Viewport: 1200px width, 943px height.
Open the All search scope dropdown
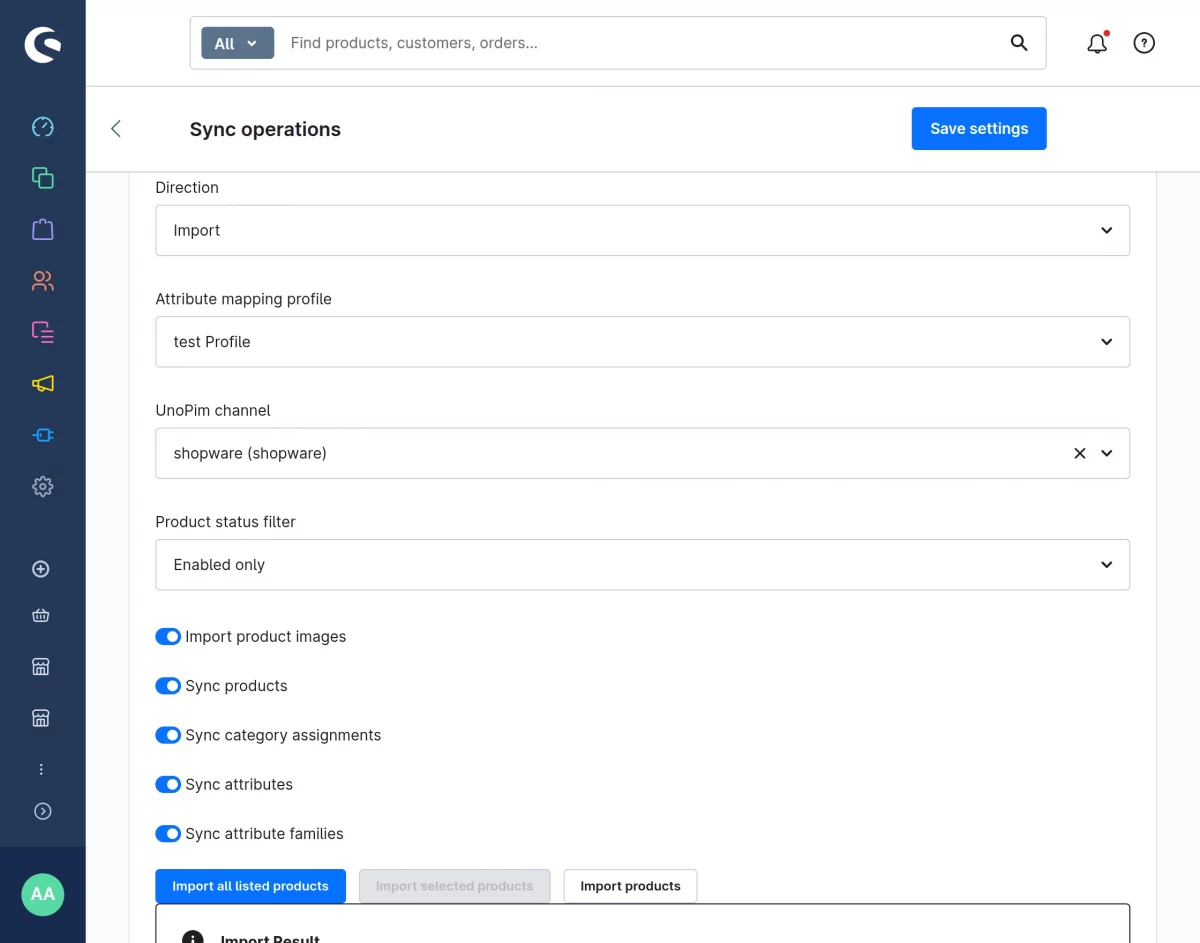(x=237, y=43)
